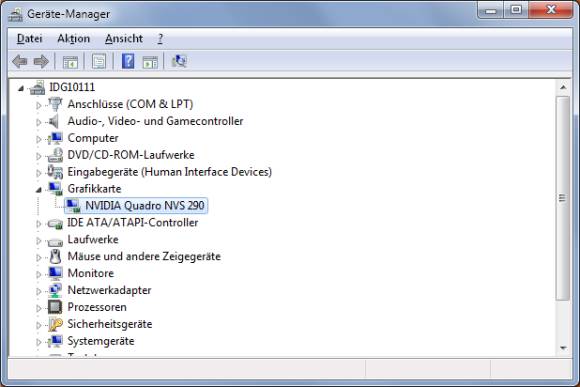Click Scan for hardware changes icon
This screenshot has height=387, width=580.
179,61
